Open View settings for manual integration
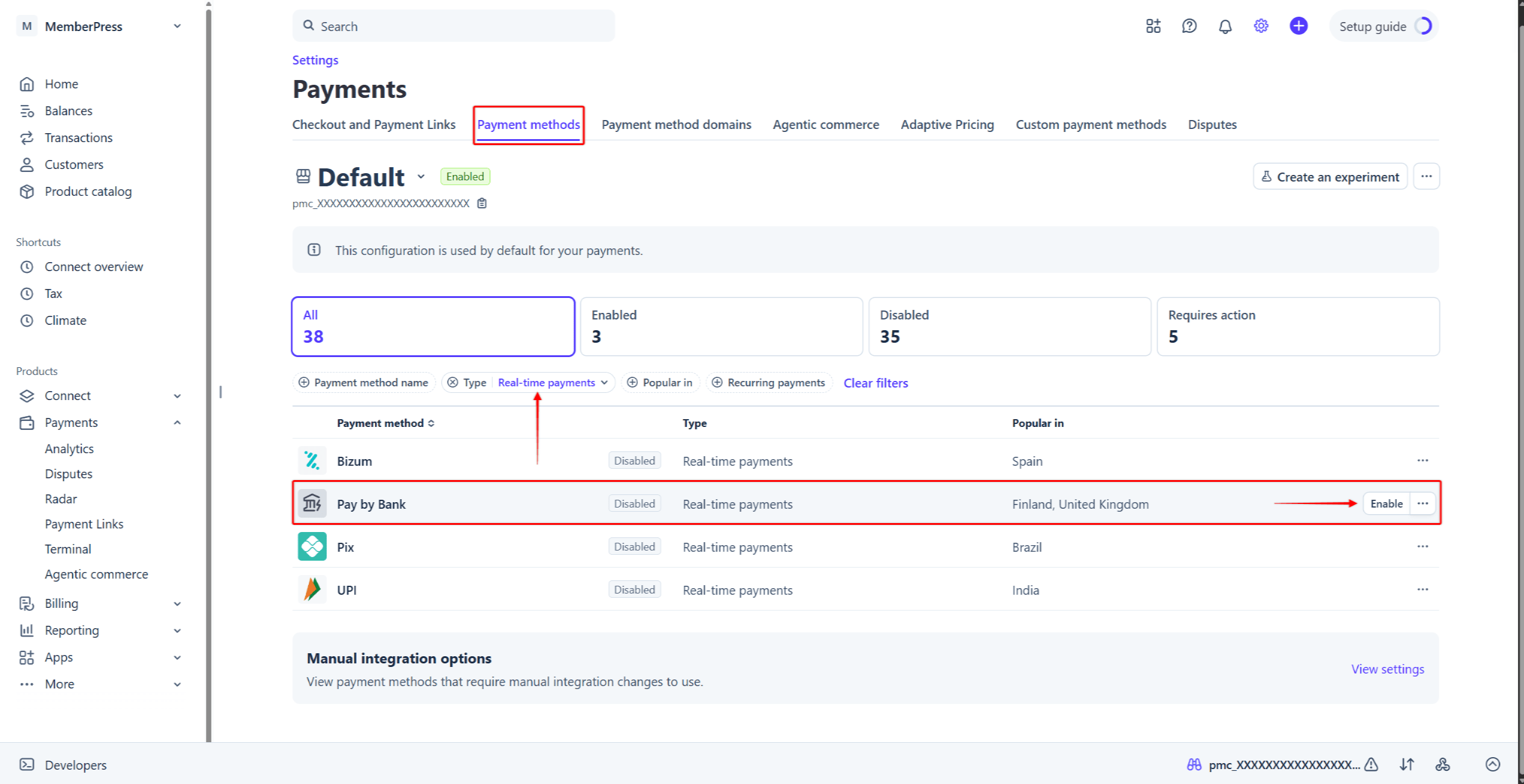 pos(1387,669)
